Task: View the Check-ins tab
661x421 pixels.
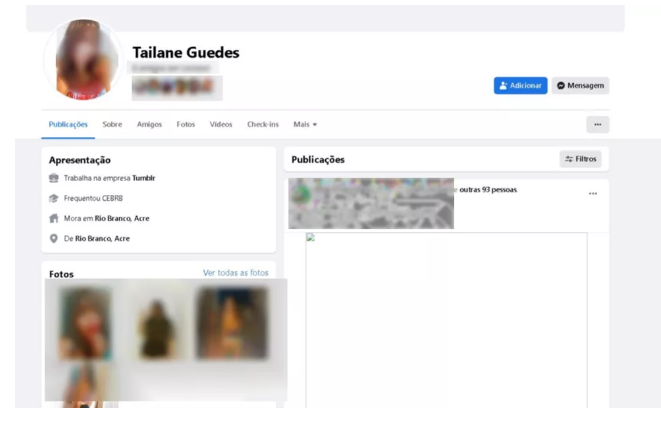Action: [263, 125]
